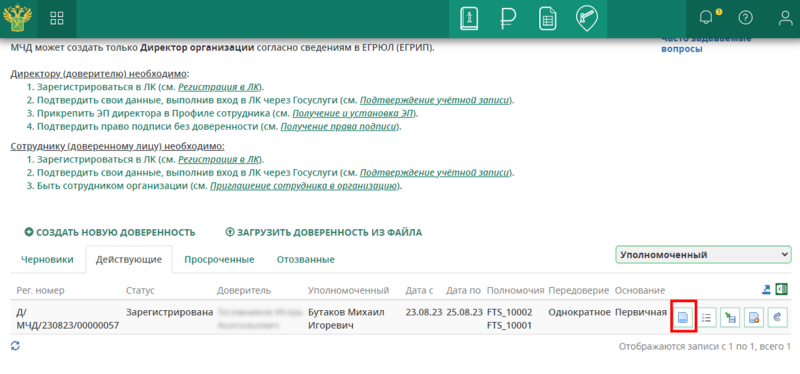
Task: Switch to the Просроченные tab
Action: pos(219,259)
